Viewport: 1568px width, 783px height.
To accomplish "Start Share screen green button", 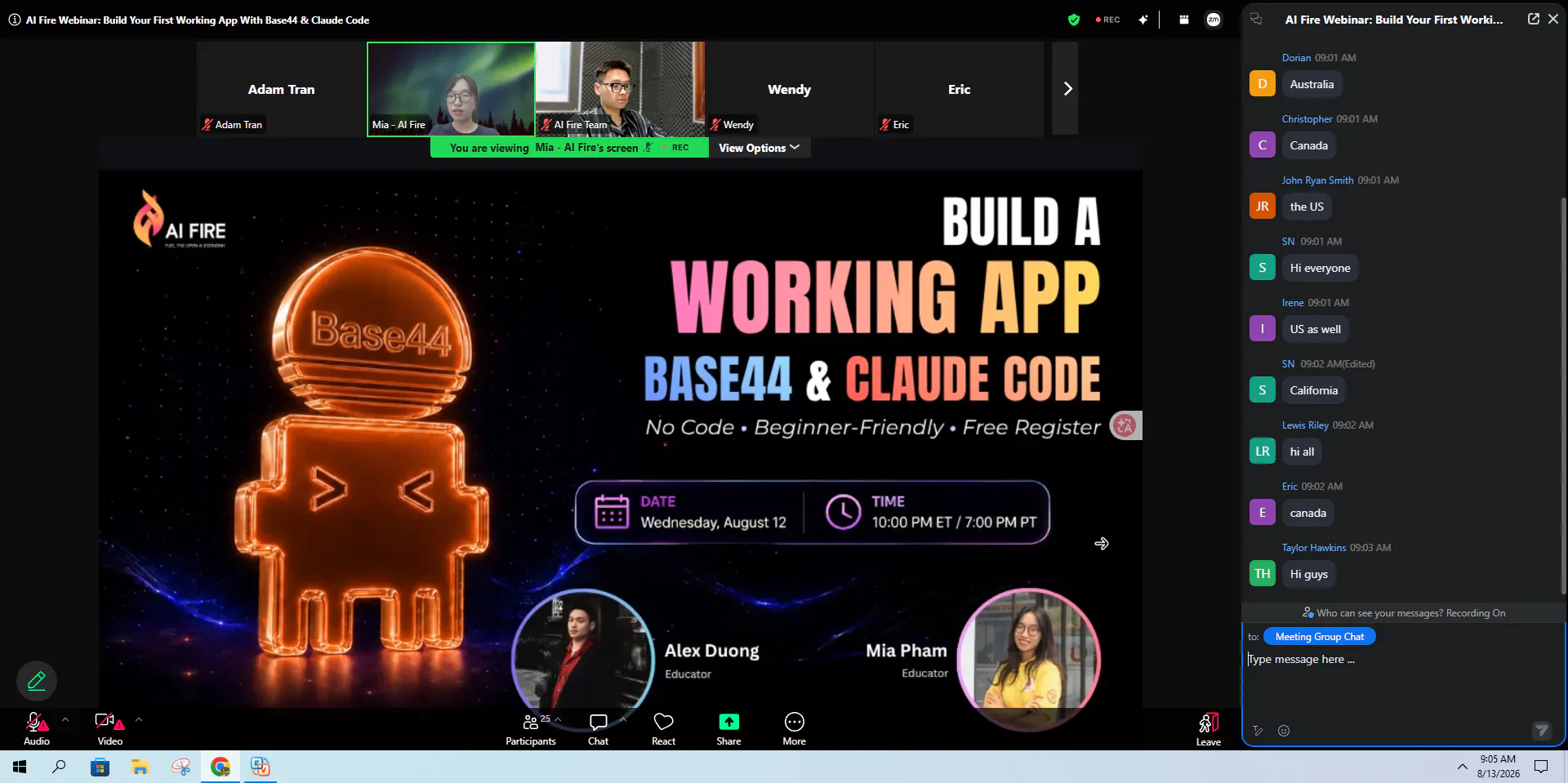I will click(x=728, y=728).
